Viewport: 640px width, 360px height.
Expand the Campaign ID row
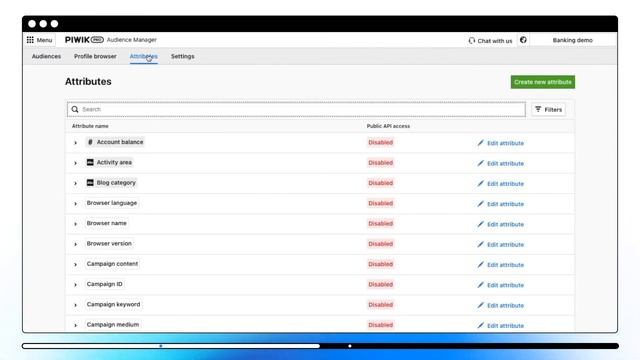[x=76, y=285]
